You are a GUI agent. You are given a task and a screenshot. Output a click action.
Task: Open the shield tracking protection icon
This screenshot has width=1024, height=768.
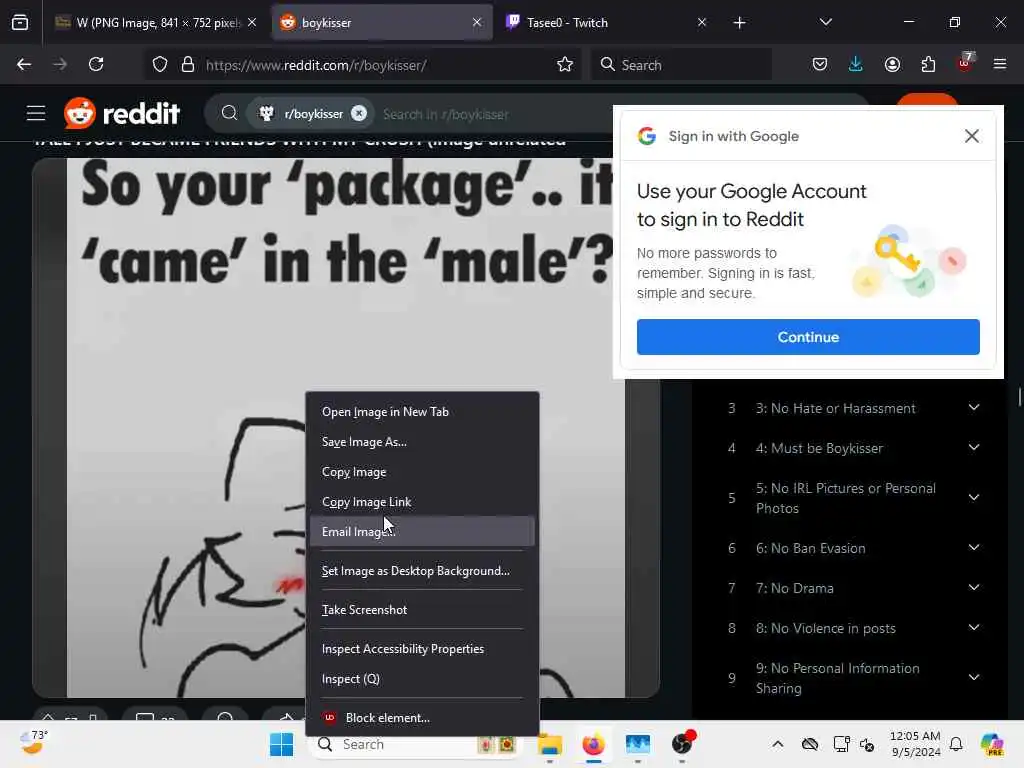160,65
